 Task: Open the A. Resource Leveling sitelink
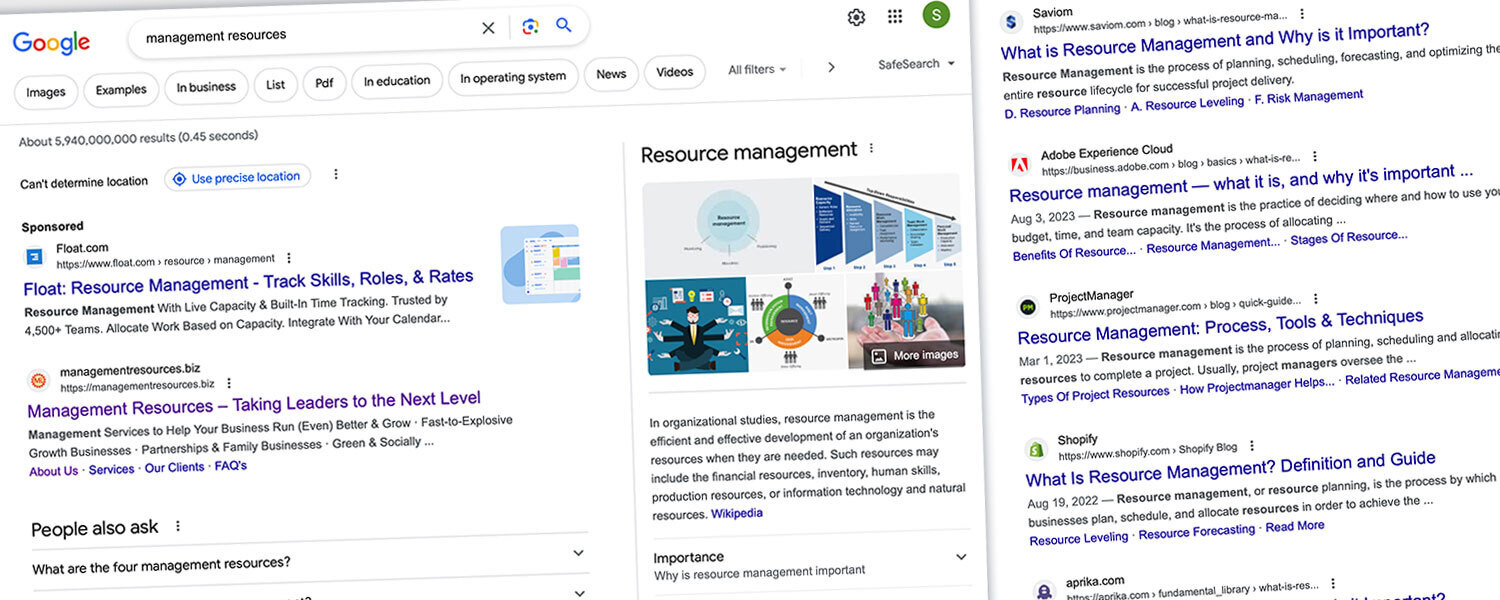[1188, 103]
